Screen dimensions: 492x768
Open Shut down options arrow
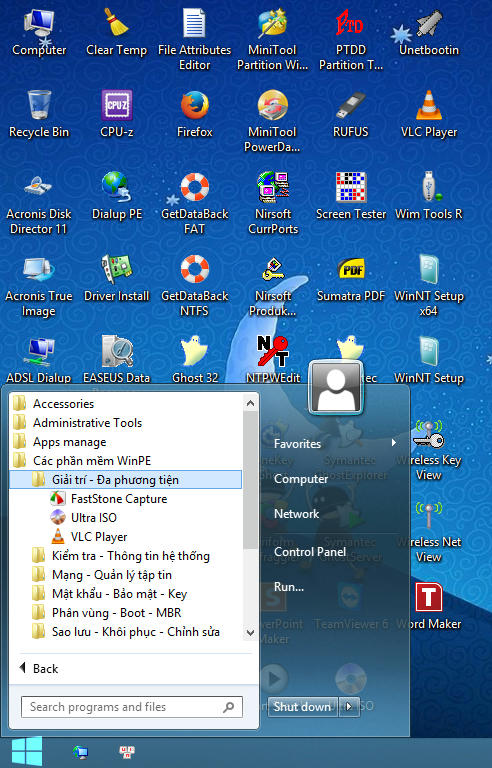click(349, 707)
